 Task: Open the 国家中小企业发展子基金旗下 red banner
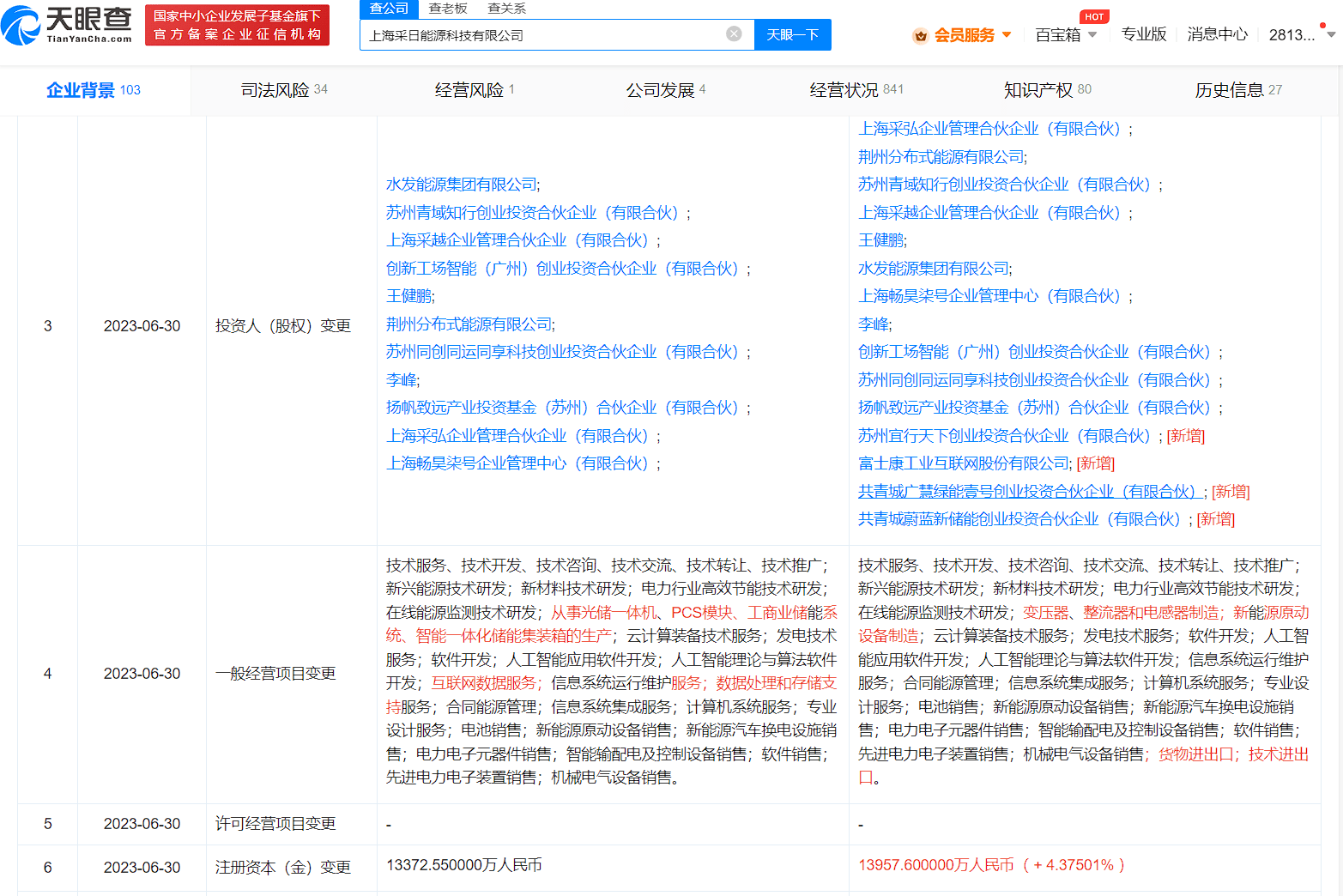tap(238, 25)
